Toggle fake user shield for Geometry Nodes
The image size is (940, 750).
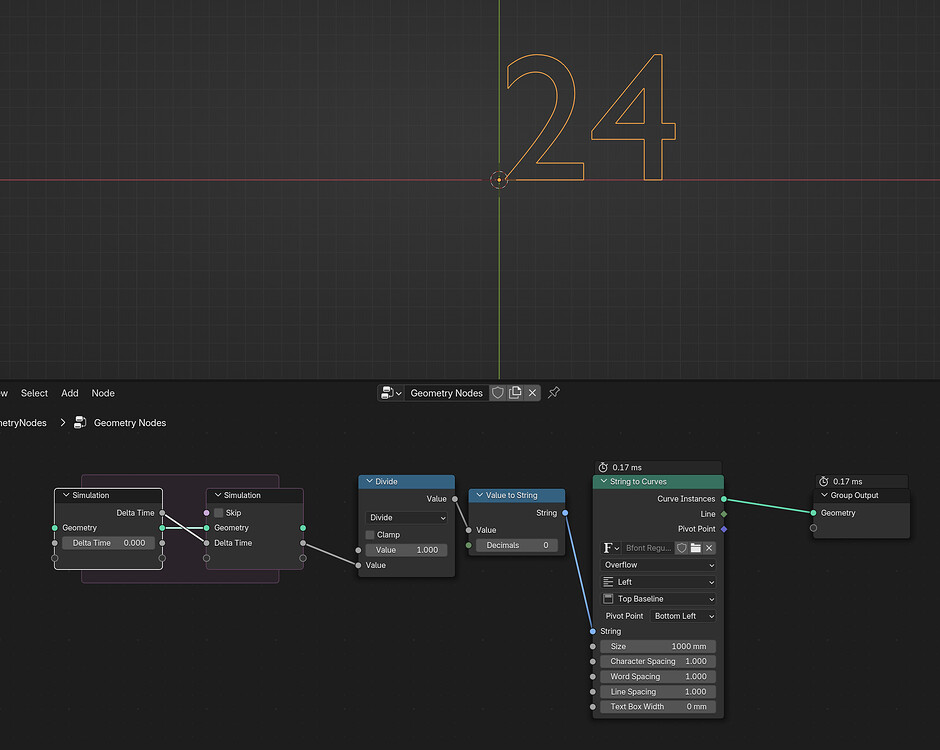[x=498, y=393]
